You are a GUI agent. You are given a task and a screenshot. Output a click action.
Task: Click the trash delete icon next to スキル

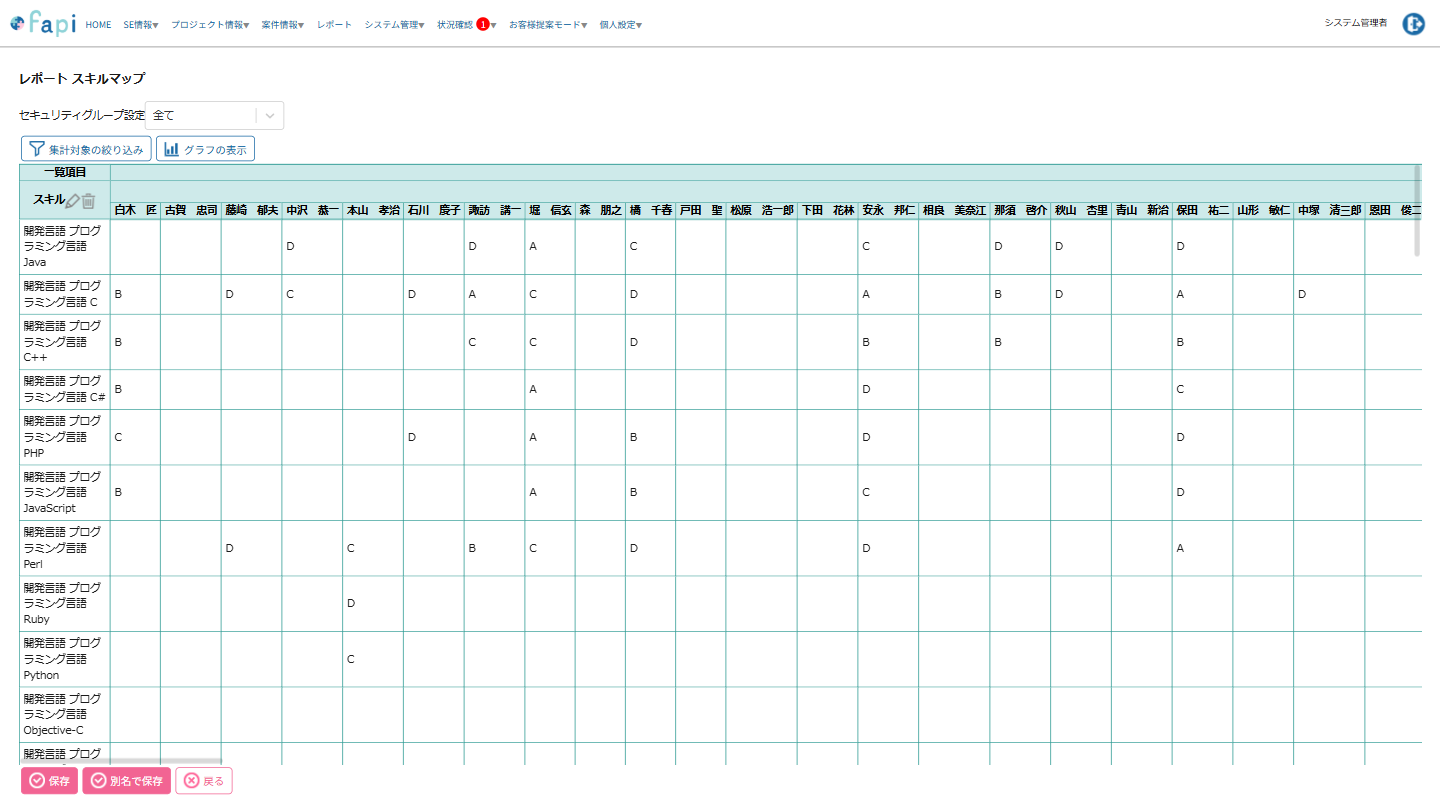tap(88, 201)
